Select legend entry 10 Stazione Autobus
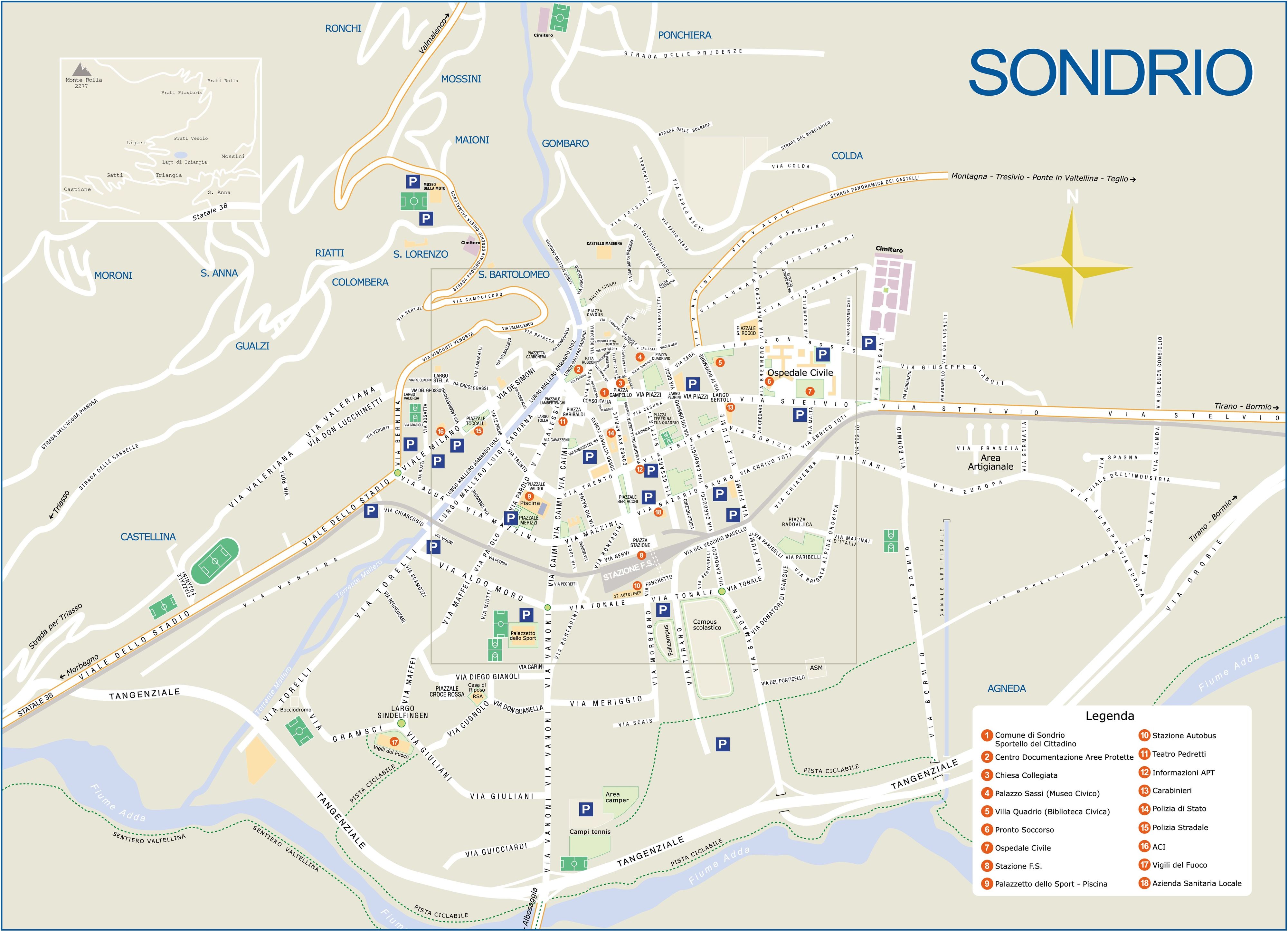 point(1183,735)
